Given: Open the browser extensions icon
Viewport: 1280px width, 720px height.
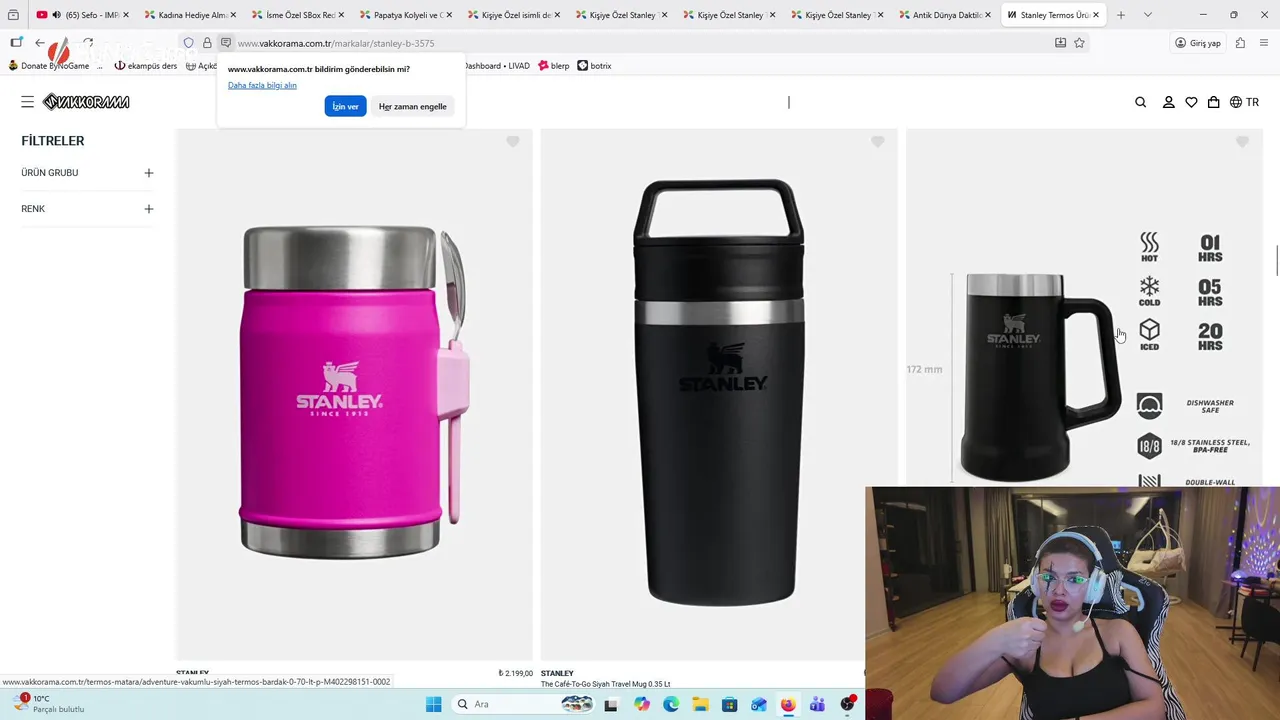Looking at the screenshot, I should click(1240, 43).
